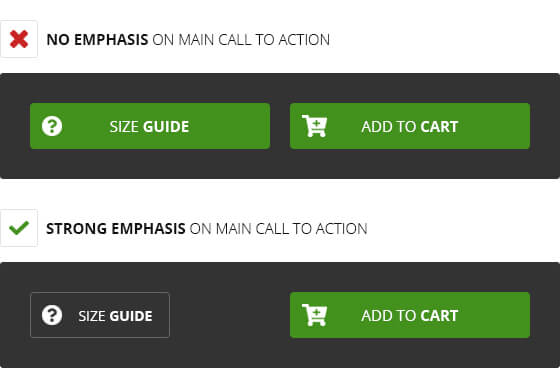
Task: Click the word CART in the upper green button
Action: (439, 127)
